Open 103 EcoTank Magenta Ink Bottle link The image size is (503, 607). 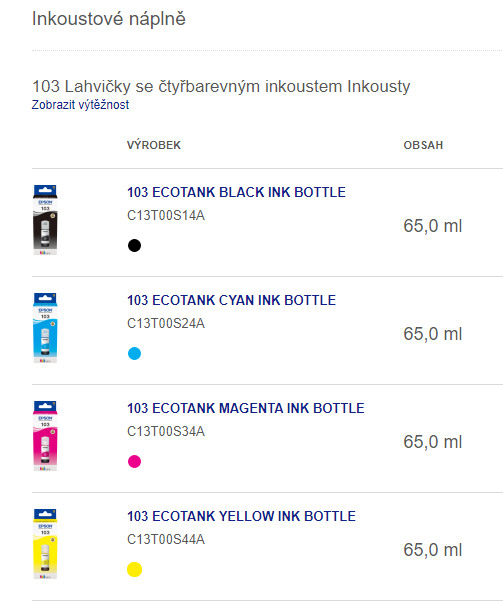(245, 408)
